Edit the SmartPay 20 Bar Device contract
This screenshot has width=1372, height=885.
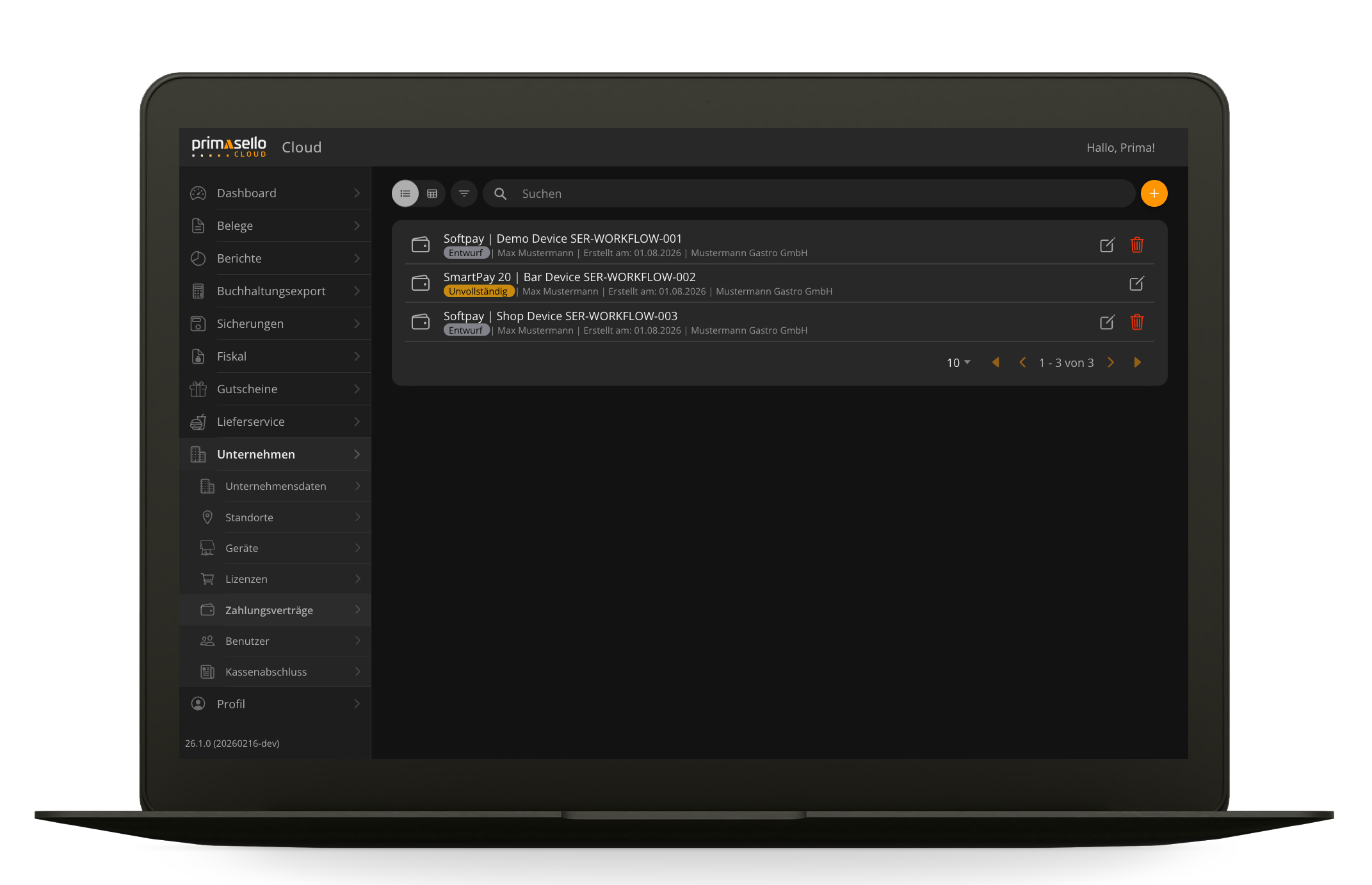1136,284
